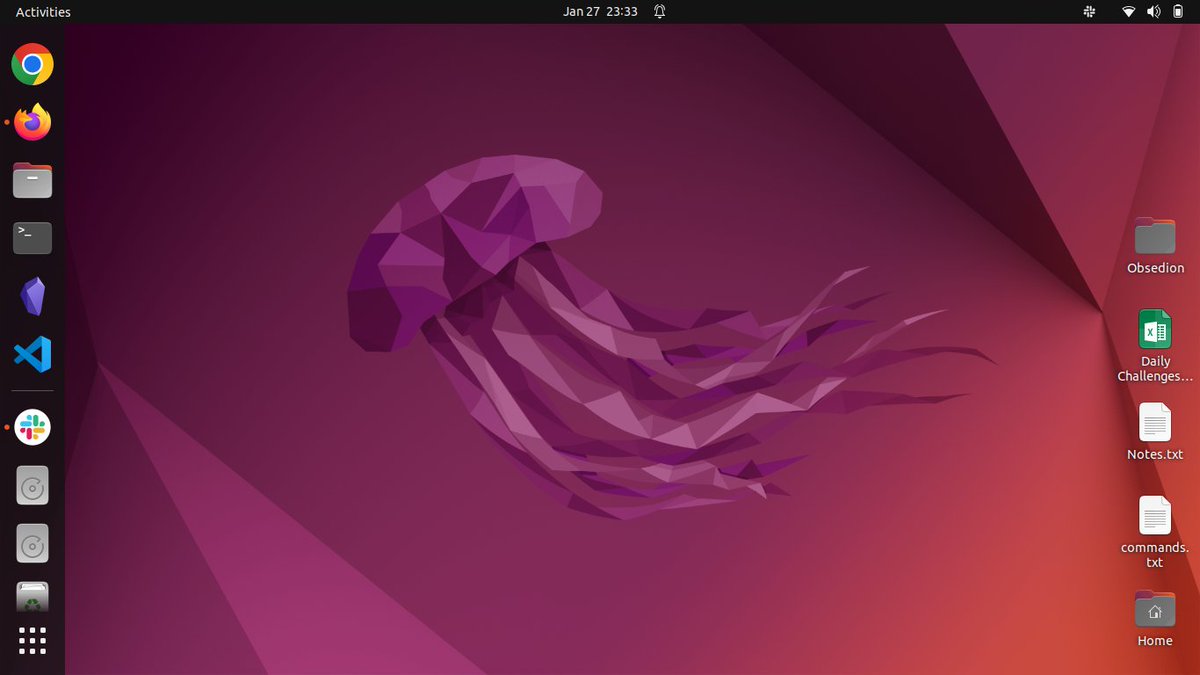Open the Obsidian note-taking app
The image size is (1200, 675).
32,295
